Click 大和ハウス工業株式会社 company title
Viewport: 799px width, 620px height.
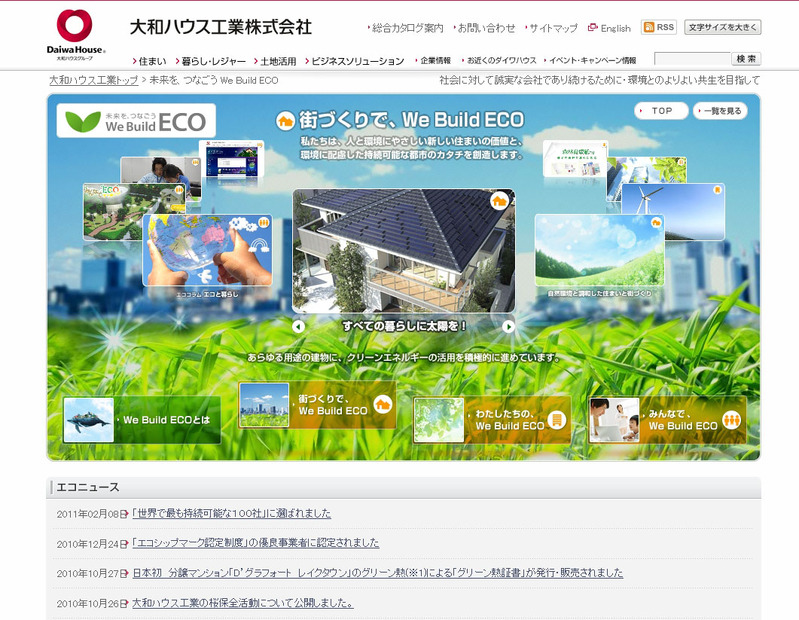coord(221,27)
